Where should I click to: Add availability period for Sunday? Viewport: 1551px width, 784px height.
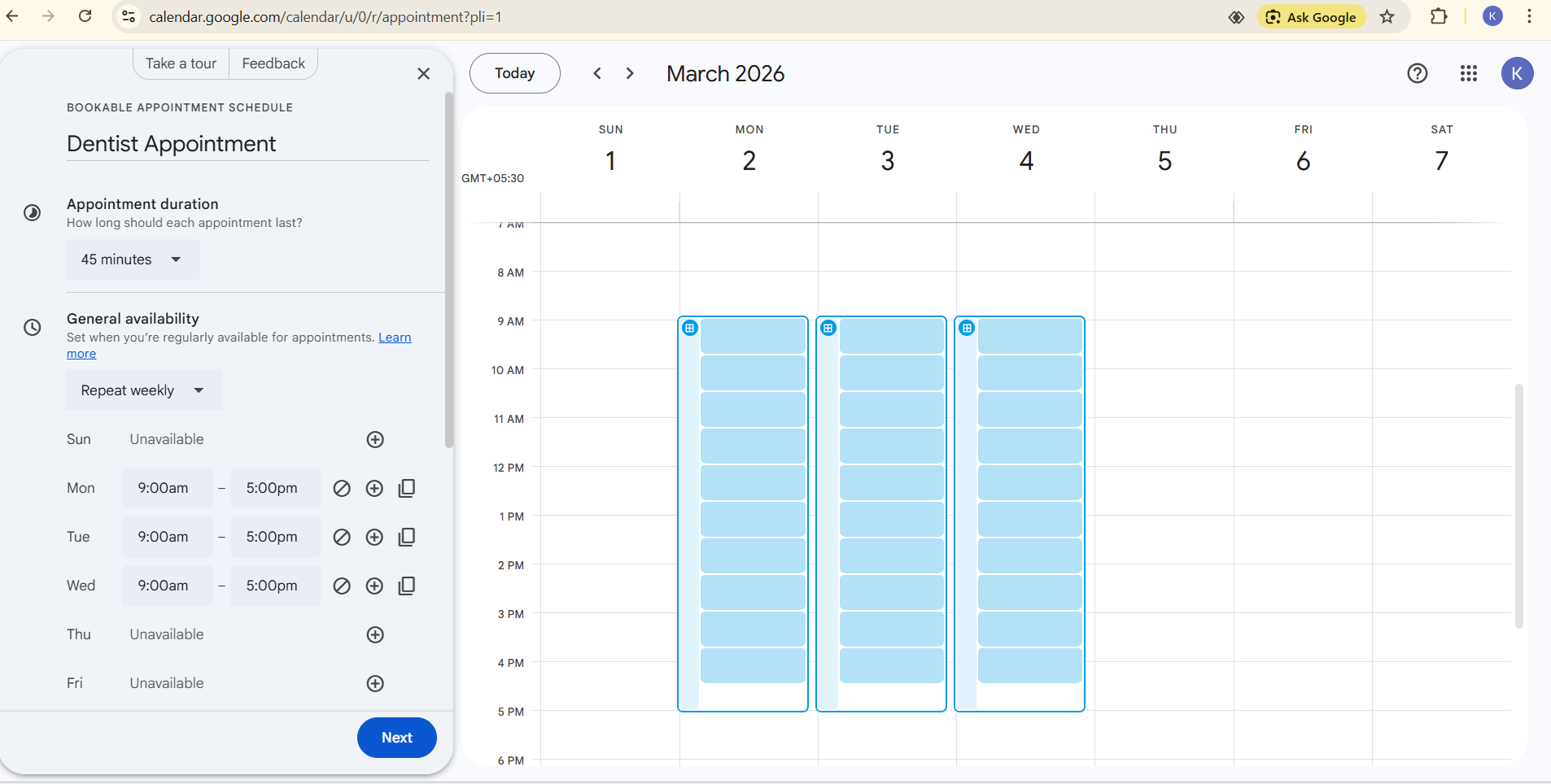375,439
